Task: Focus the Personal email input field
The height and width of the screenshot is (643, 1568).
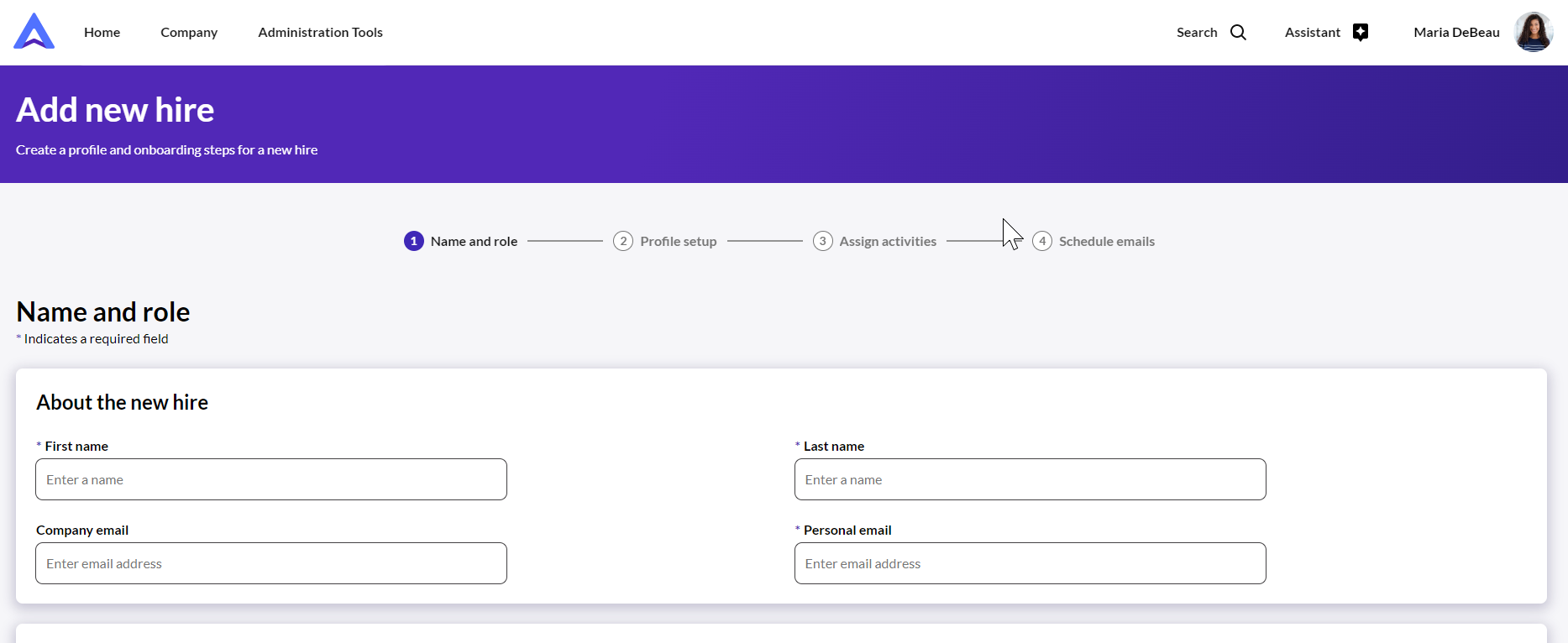Action: coord(1030,563)
